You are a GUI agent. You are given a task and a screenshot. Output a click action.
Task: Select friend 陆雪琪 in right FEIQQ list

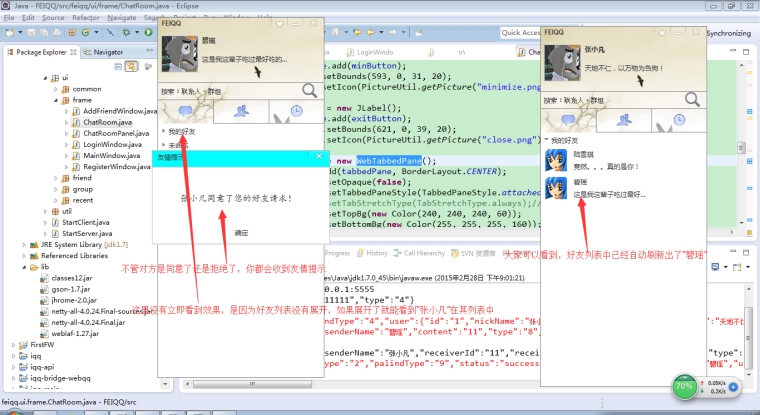[x=623, y=160]
